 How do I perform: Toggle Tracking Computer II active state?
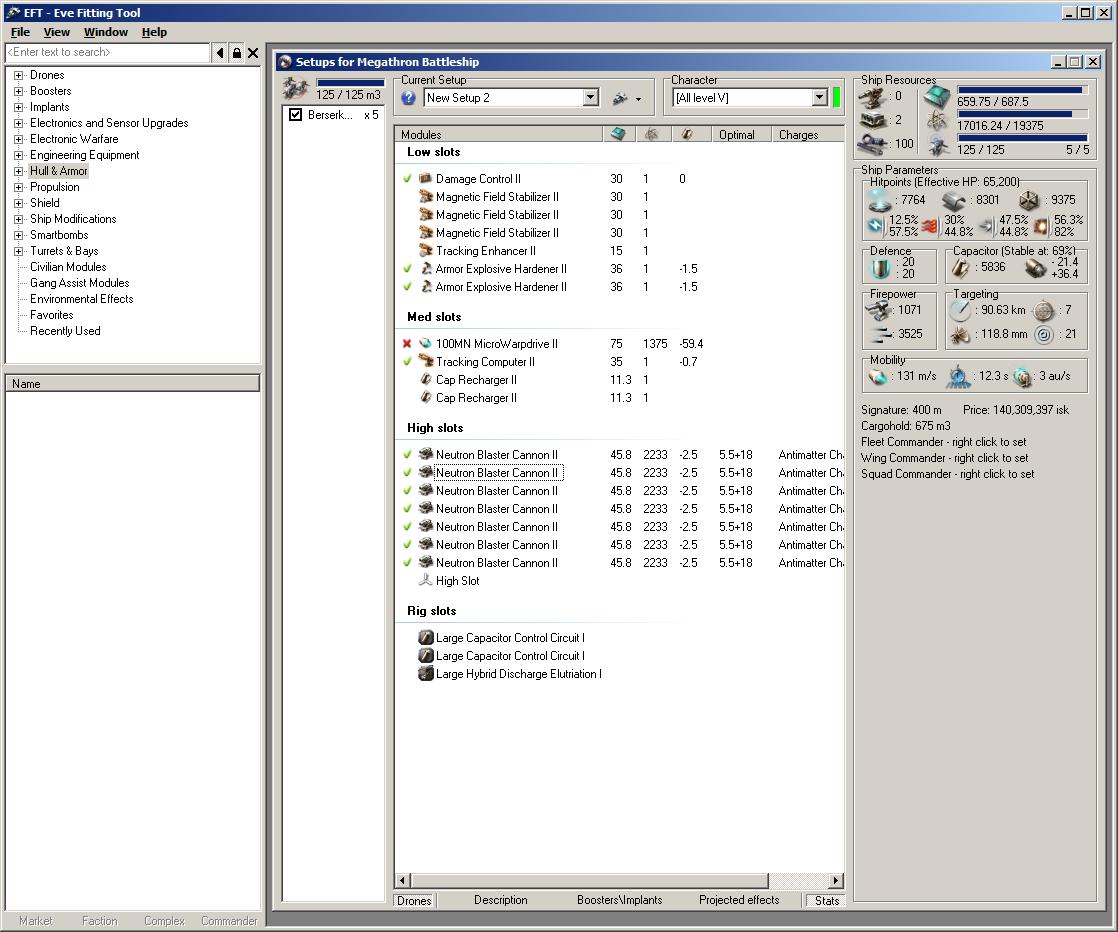407,362
